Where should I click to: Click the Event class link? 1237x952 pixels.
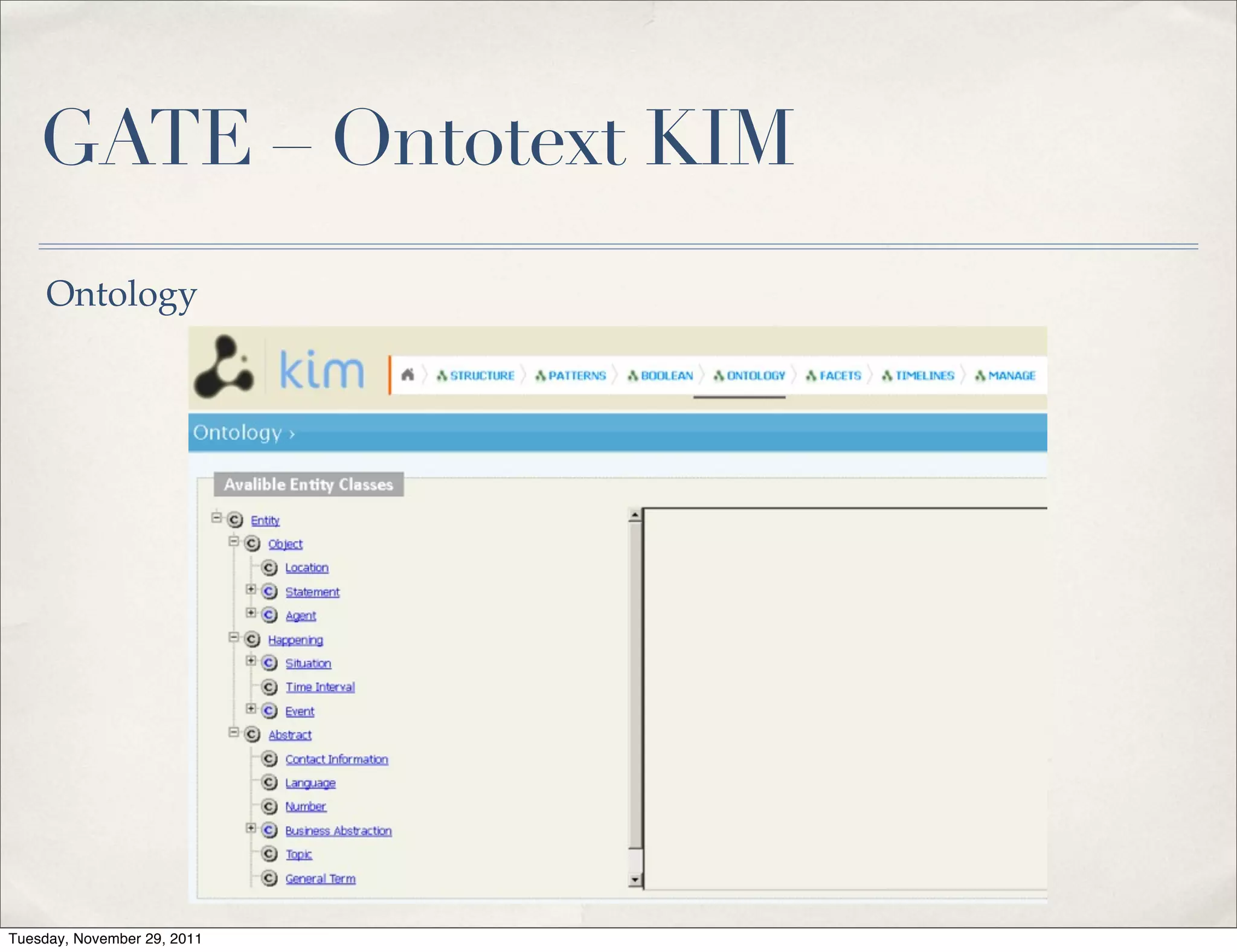click(x=300, y=712)
